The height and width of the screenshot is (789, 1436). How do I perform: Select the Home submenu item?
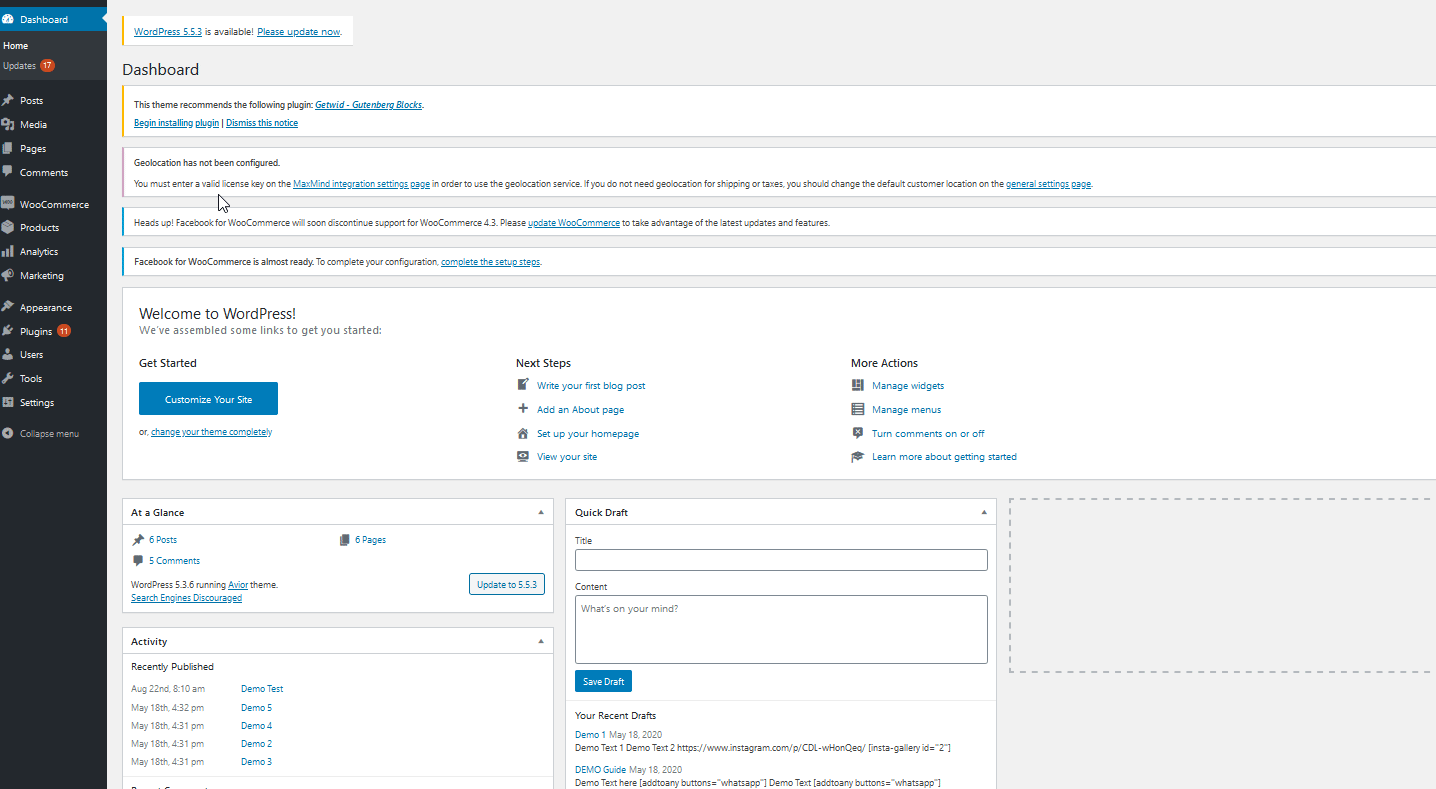15,46
